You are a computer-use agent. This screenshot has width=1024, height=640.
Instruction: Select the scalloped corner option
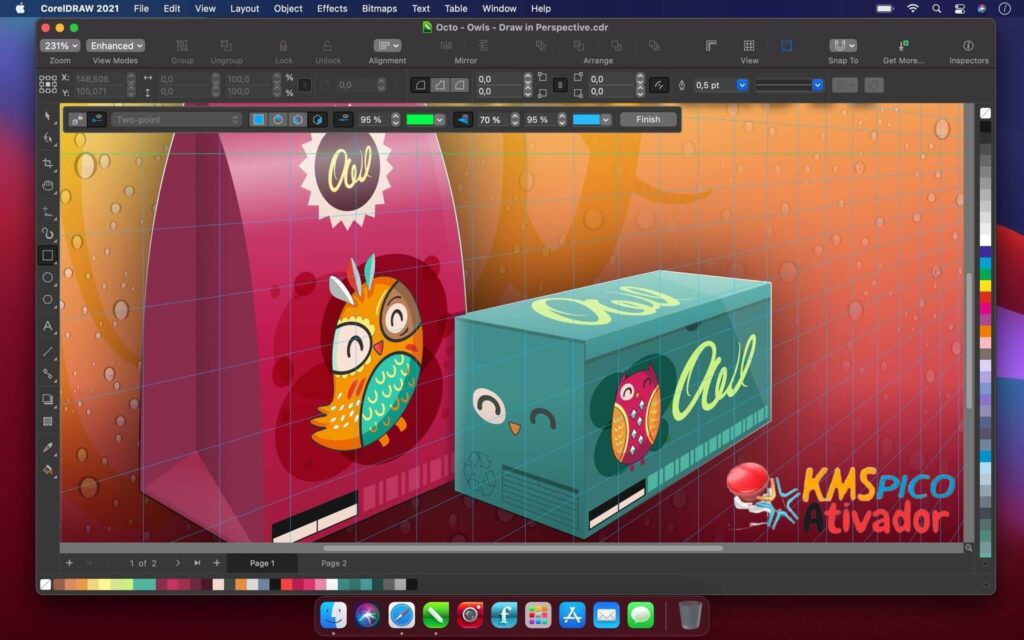pyautogui.click(x=440, y=85)
